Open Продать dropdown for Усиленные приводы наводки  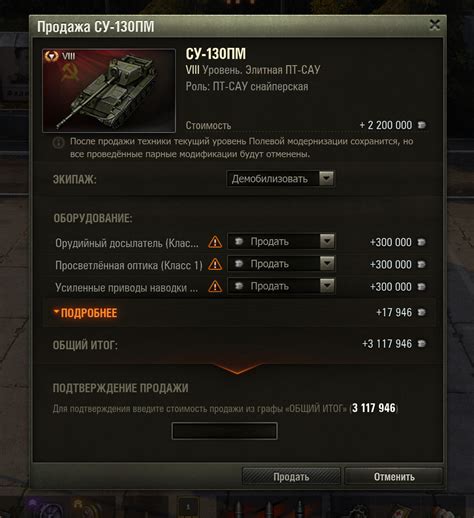click(281, 286)
